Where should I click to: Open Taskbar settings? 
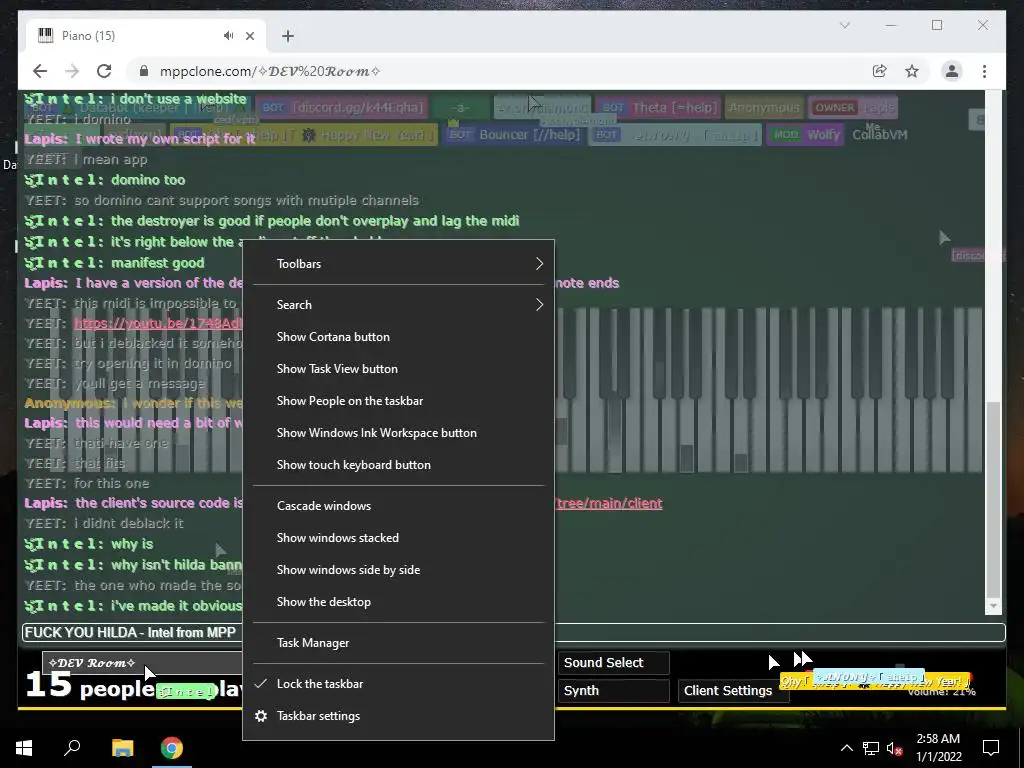(x=398, y=716)
